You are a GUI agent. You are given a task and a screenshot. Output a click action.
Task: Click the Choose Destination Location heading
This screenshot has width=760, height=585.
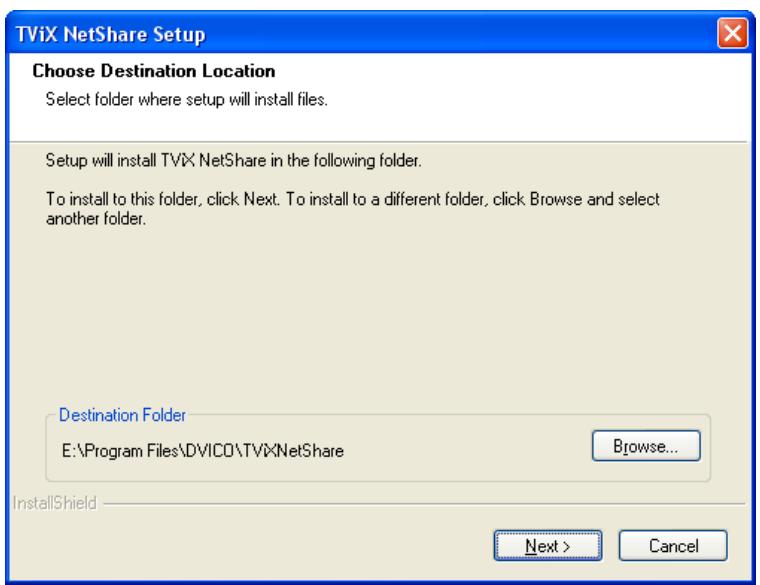[x=154, y=71]
